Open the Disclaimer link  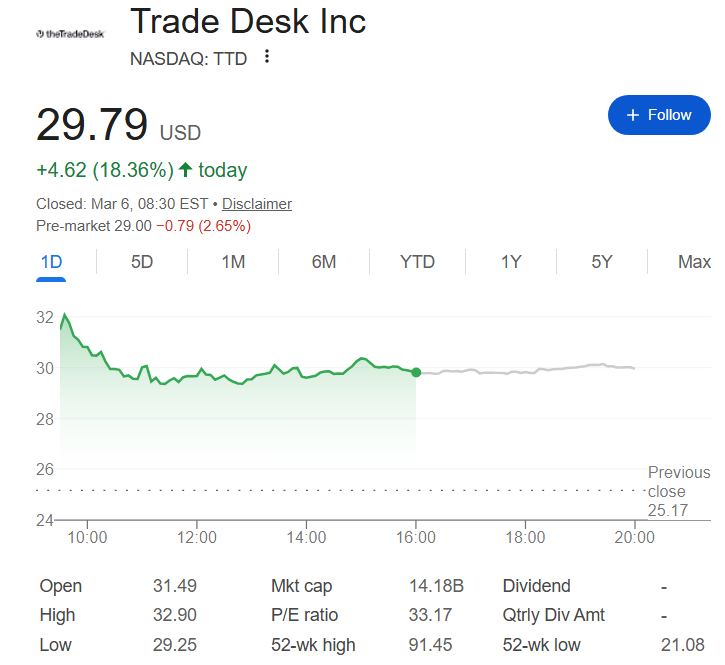[x=257, y=204]
